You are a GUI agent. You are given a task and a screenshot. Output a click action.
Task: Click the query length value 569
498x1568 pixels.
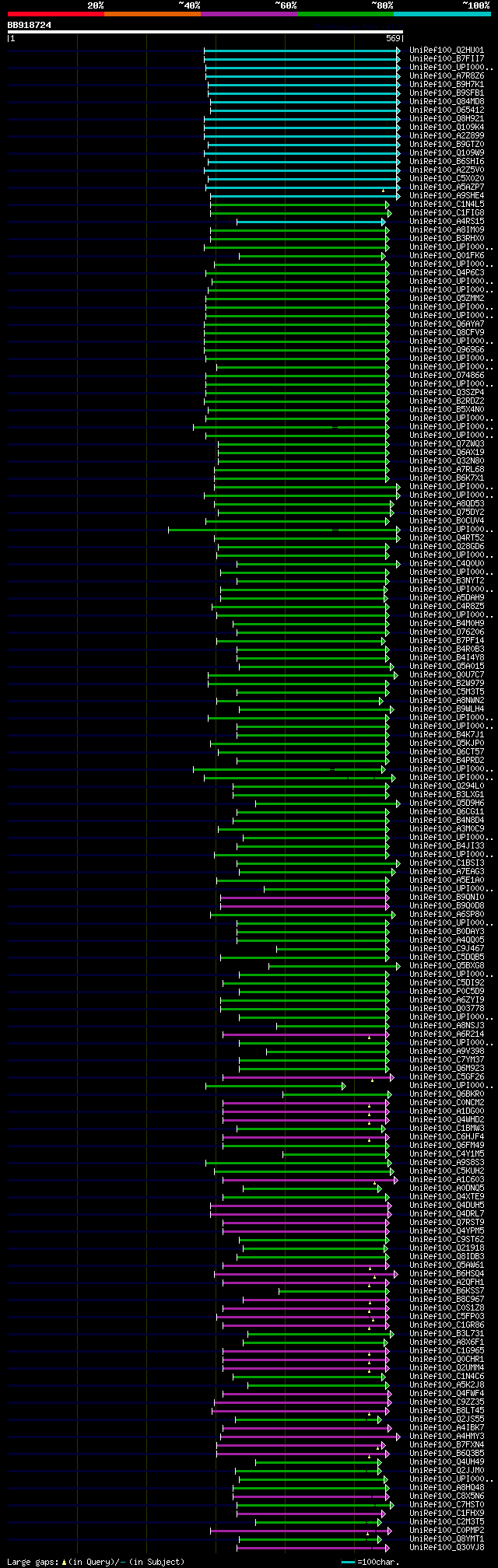click(x=393, y=38)
